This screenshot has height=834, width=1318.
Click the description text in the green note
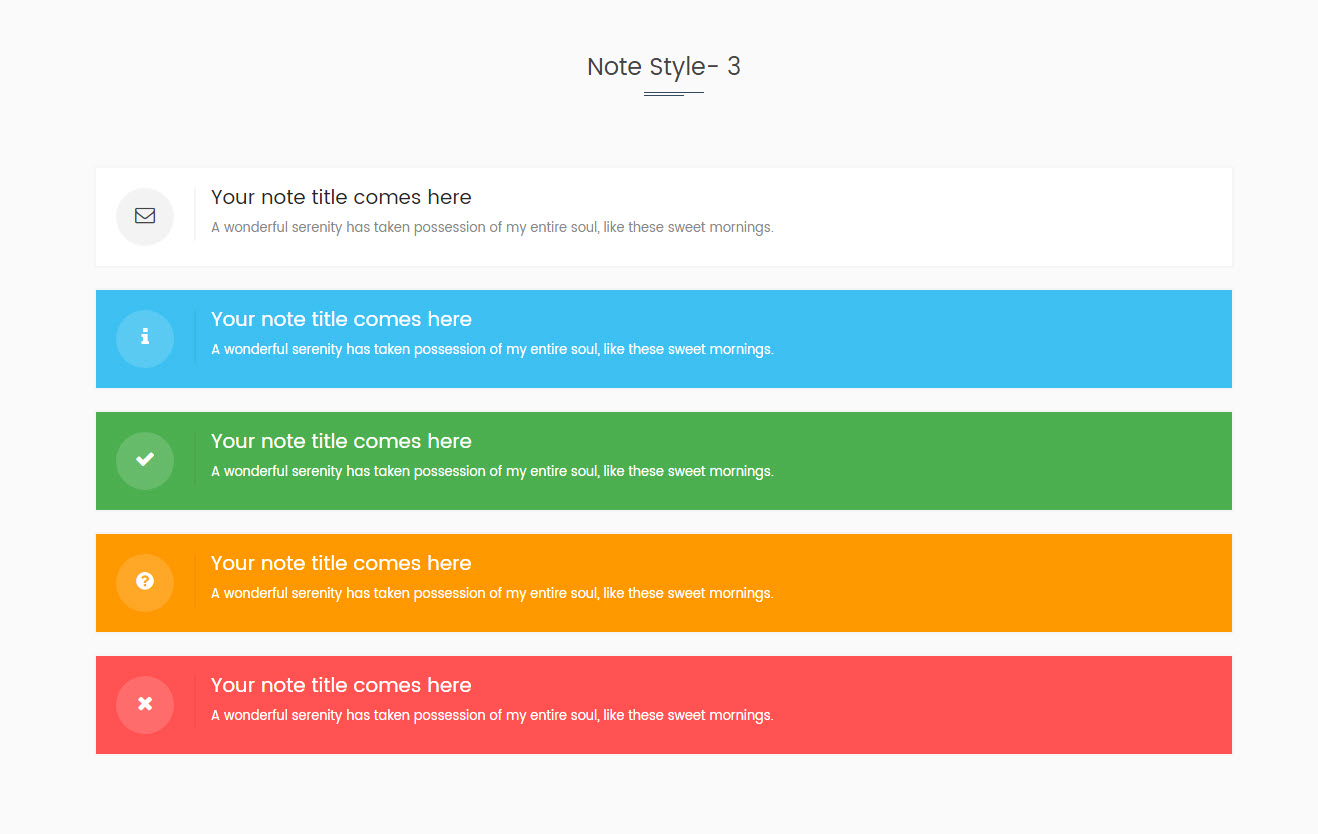(492, 472)
